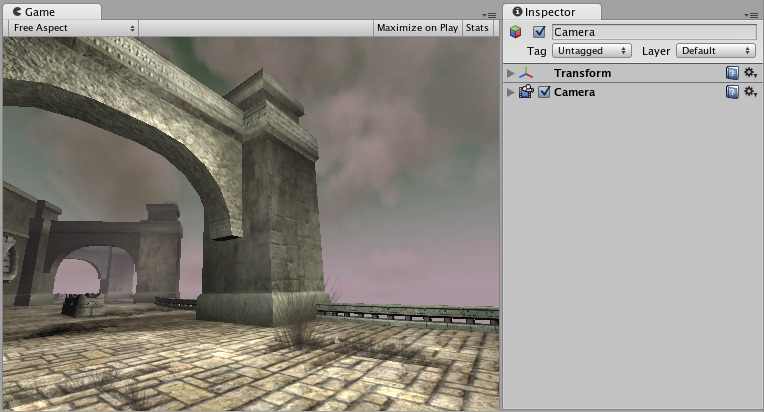Click the Camera component icon
Screen dimensions: 764x412
(x=526, y=92)
